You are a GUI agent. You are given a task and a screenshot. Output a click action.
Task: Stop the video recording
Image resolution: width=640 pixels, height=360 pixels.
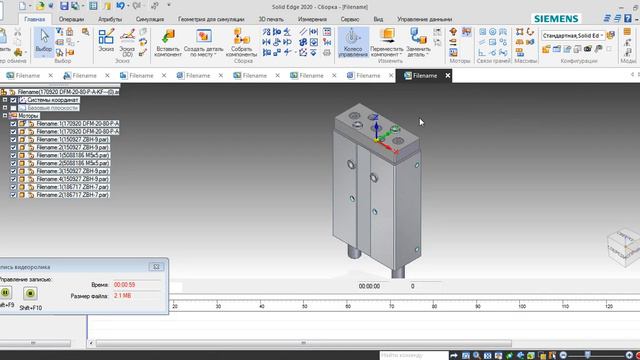pyautogui.click(x=30, y=293)
